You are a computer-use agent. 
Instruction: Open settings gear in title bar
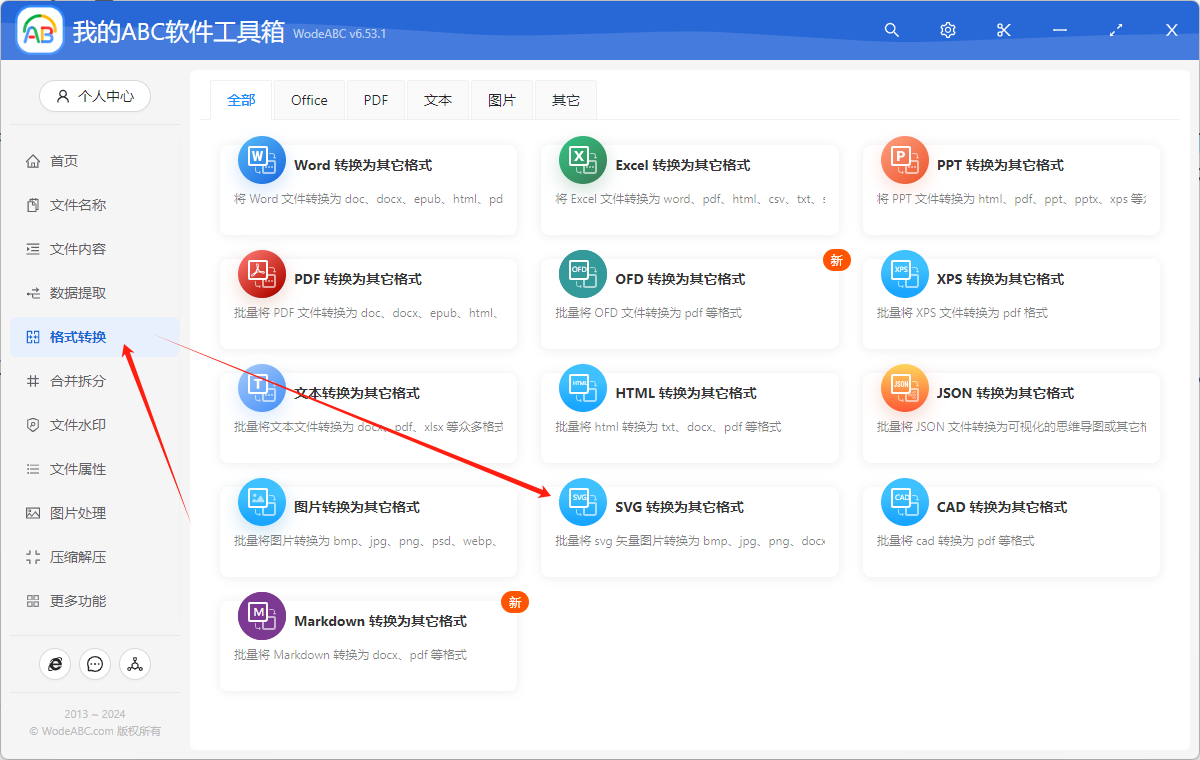coord(948,30)
